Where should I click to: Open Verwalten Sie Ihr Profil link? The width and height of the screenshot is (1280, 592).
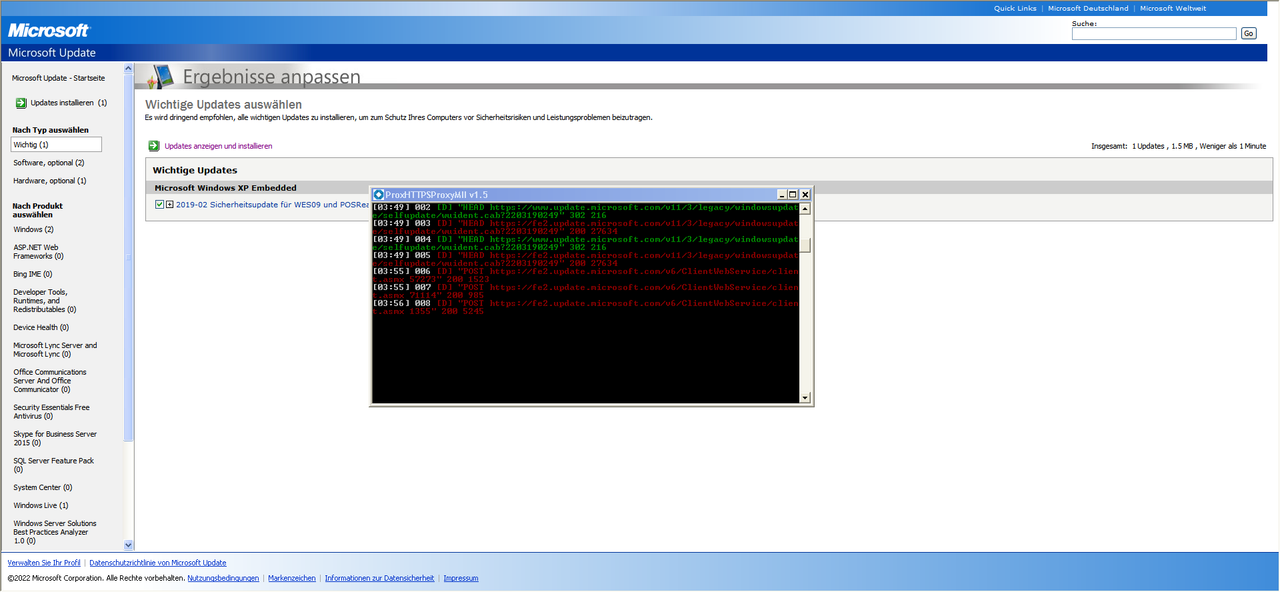pyautogui.click(x=44, y=563)
